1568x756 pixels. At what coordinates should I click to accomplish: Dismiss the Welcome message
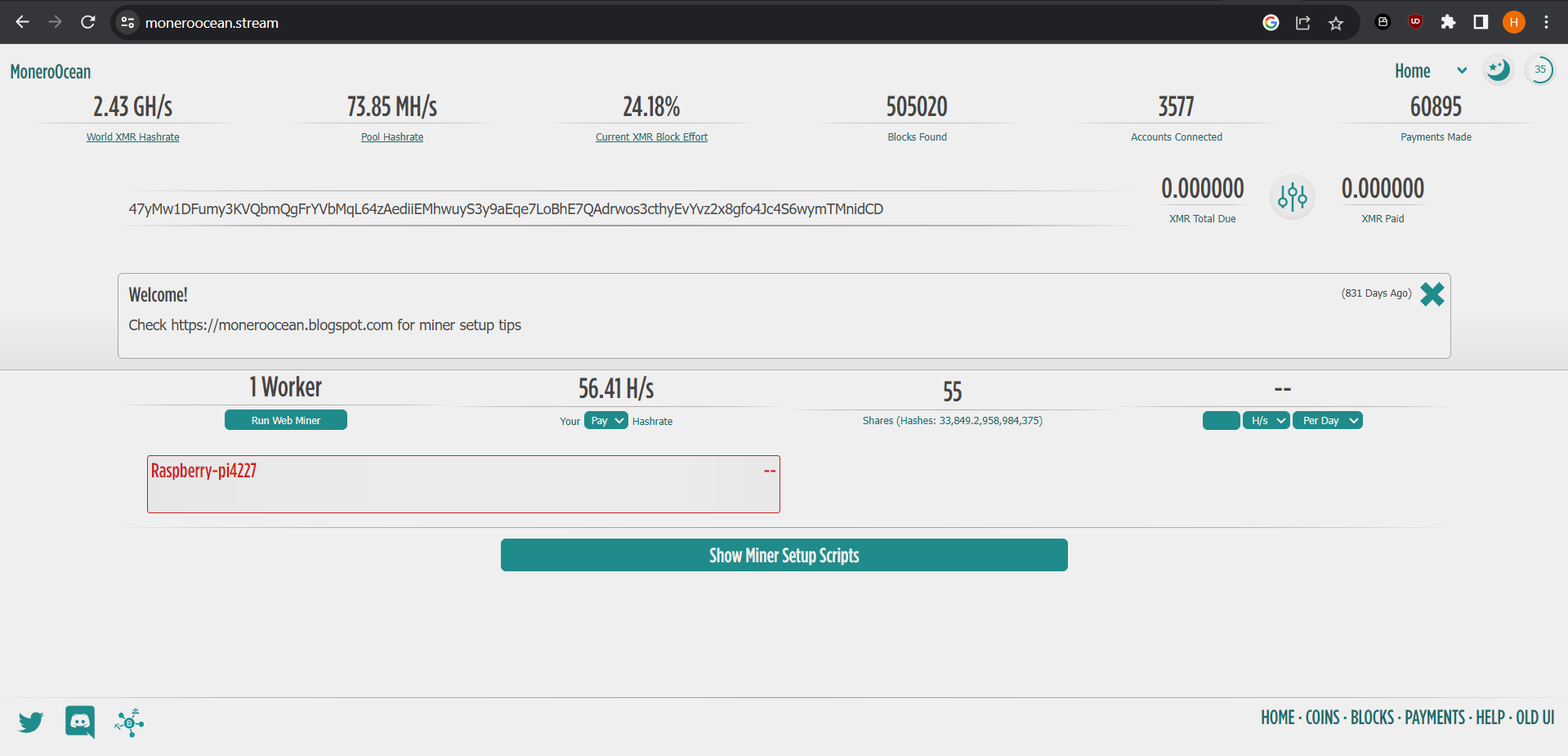[1432, 294]
